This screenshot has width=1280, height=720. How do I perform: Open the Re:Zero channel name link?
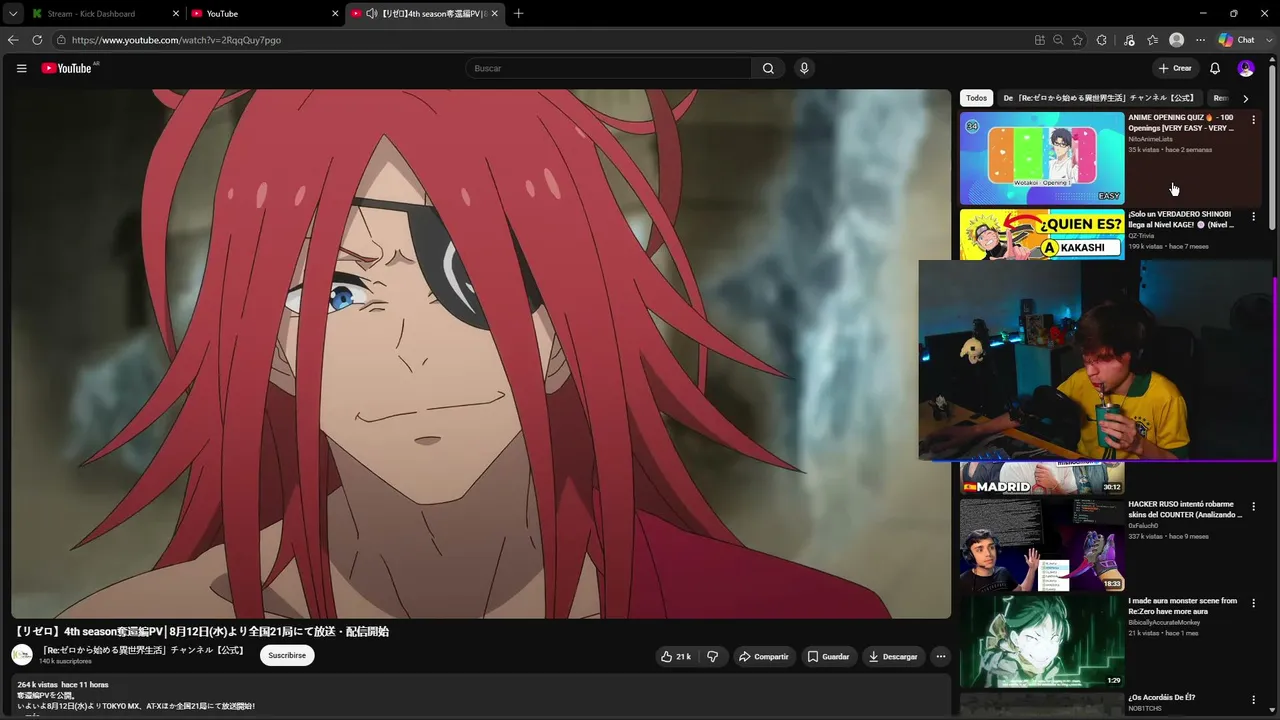coord(143,650)
